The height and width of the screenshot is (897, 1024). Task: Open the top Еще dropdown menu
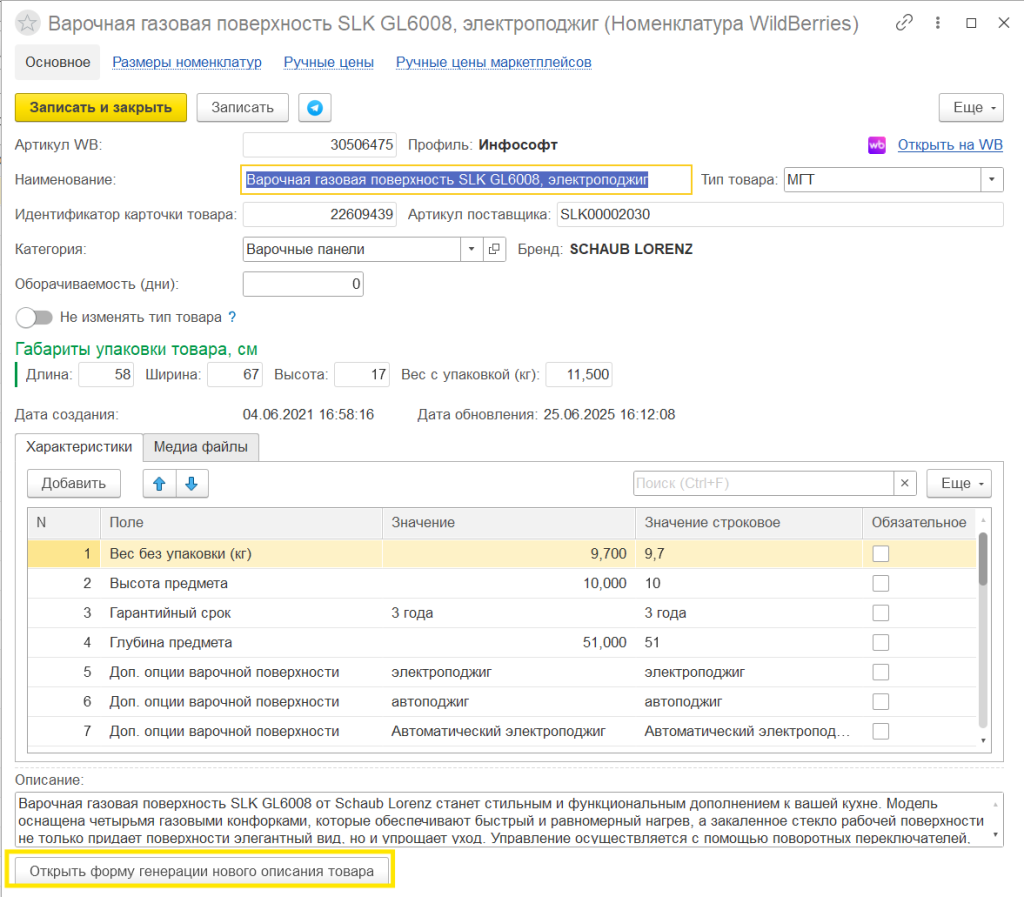[970, 107]
